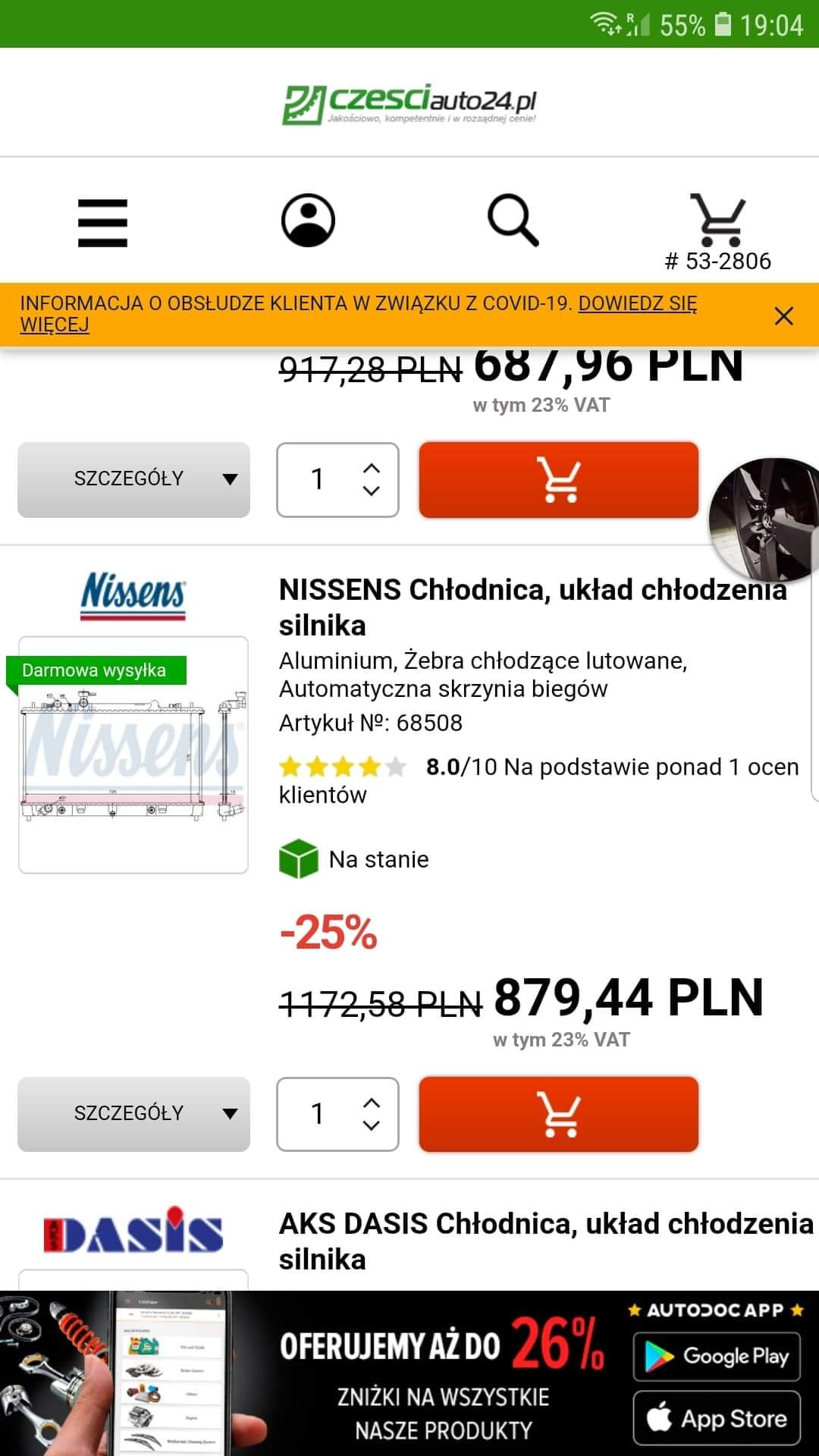
Task: Open the user account profile icon
Action: [x=308, y=221]
